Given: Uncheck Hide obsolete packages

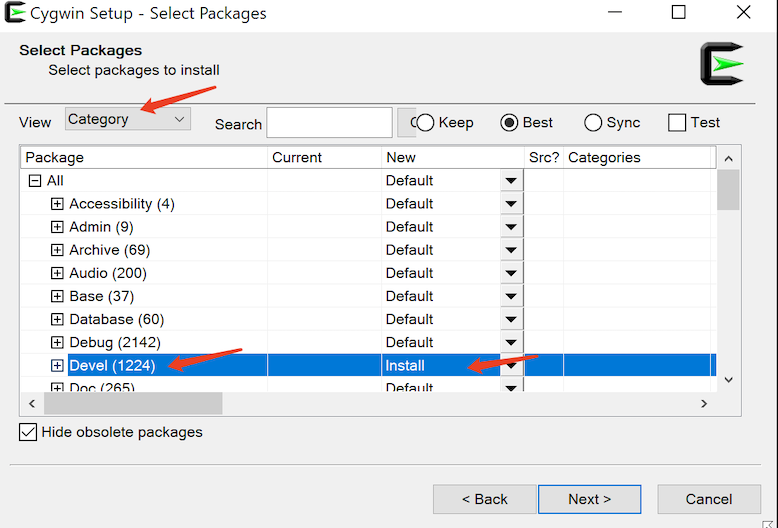Looking at the screenshot, I should (x=29, y=433).
